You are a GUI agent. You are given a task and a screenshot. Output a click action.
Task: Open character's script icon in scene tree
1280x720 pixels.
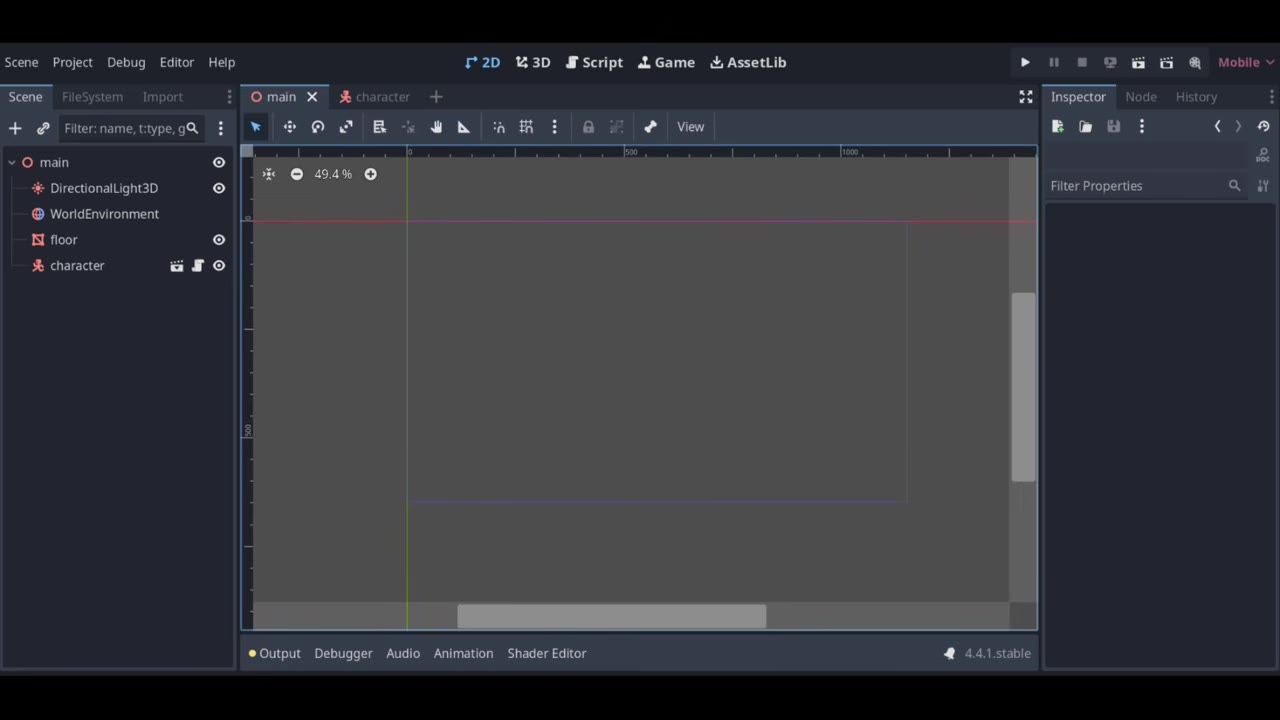[198, 266]
